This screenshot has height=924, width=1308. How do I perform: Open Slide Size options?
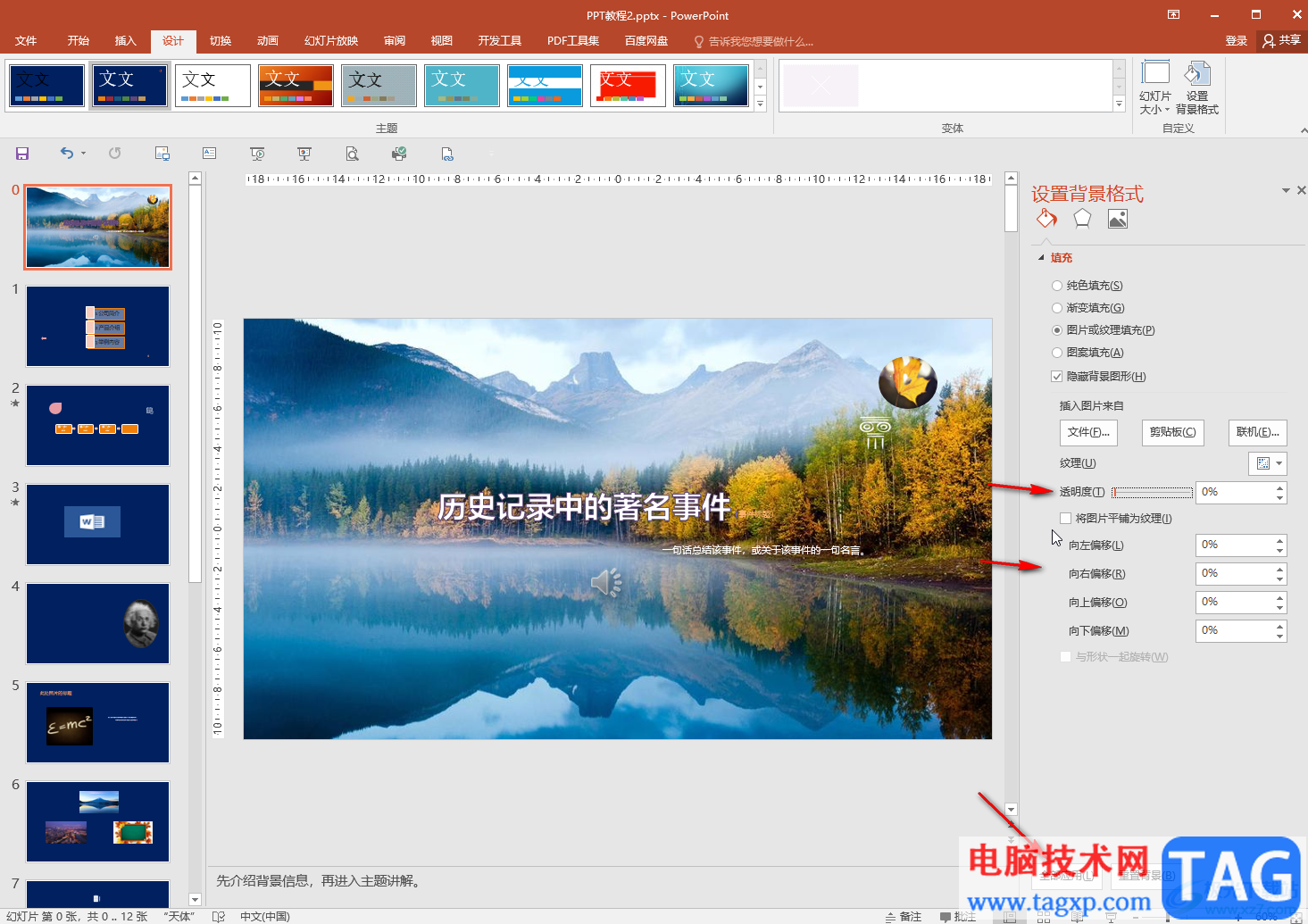pyautogui.click(x=1155, y=87)
